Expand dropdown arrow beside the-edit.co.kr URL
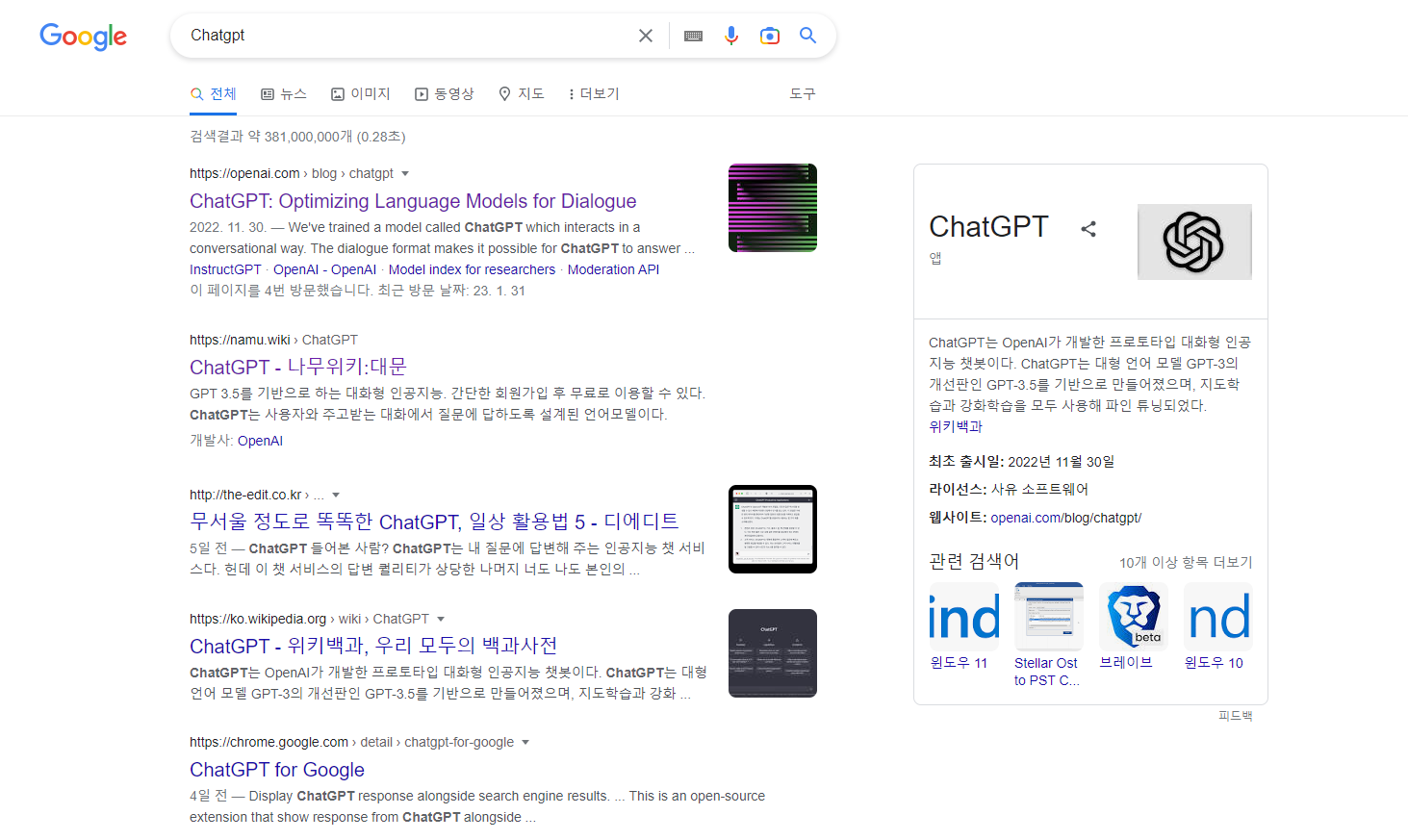Viewport: 1408px width, 840px height. pos(336,495)
